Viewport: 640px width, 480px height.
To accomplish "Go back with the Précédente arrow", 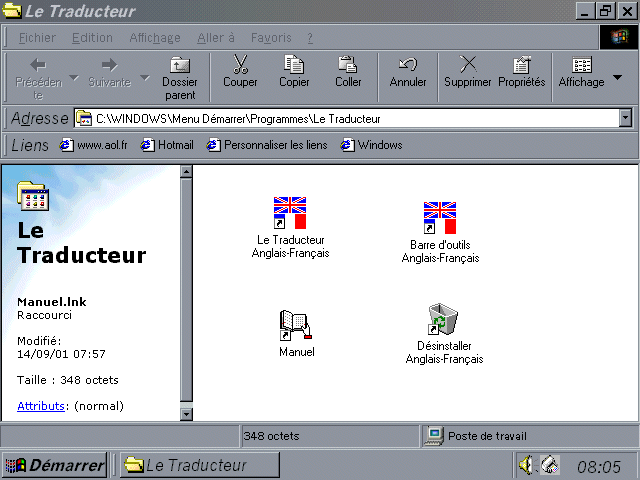I will click(38, 77).
